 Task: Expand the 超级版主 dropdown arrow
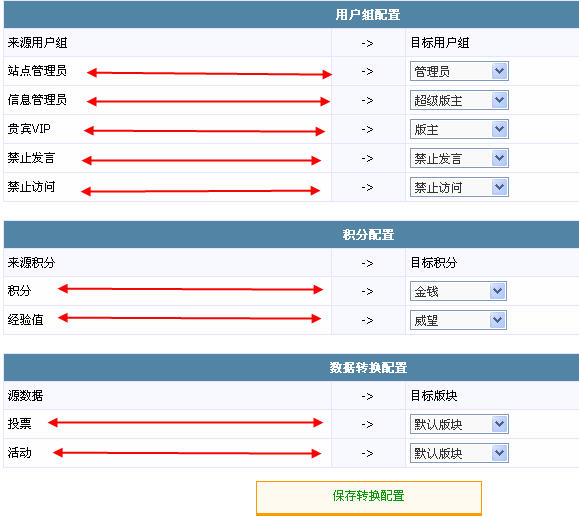click(499, 100)
